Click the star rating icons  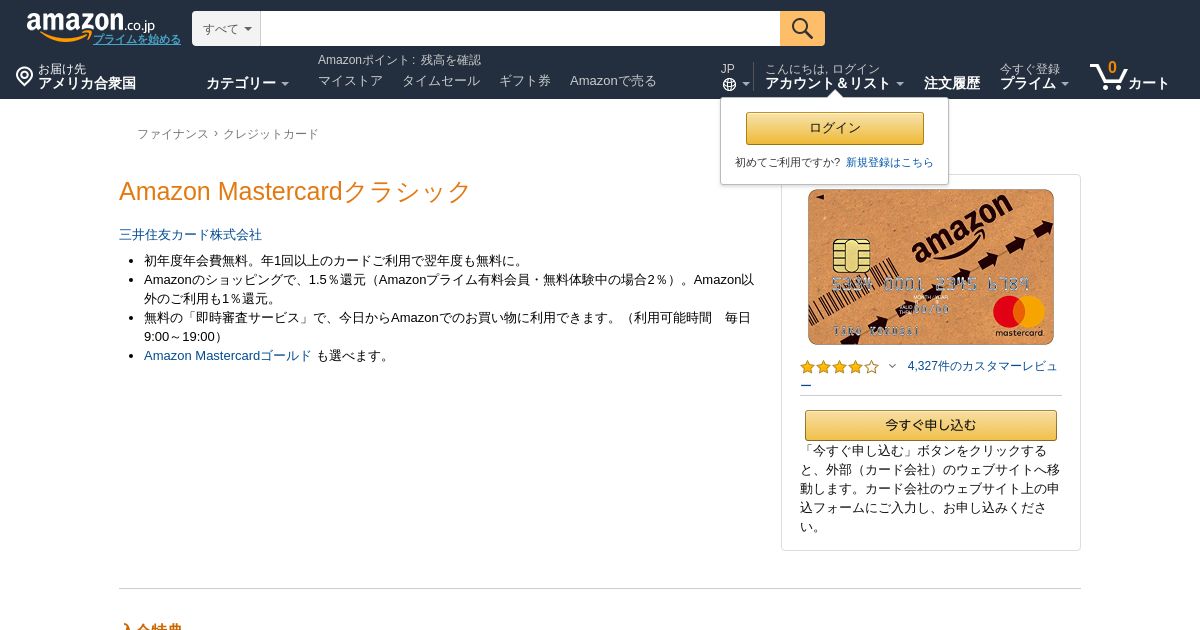839,367
